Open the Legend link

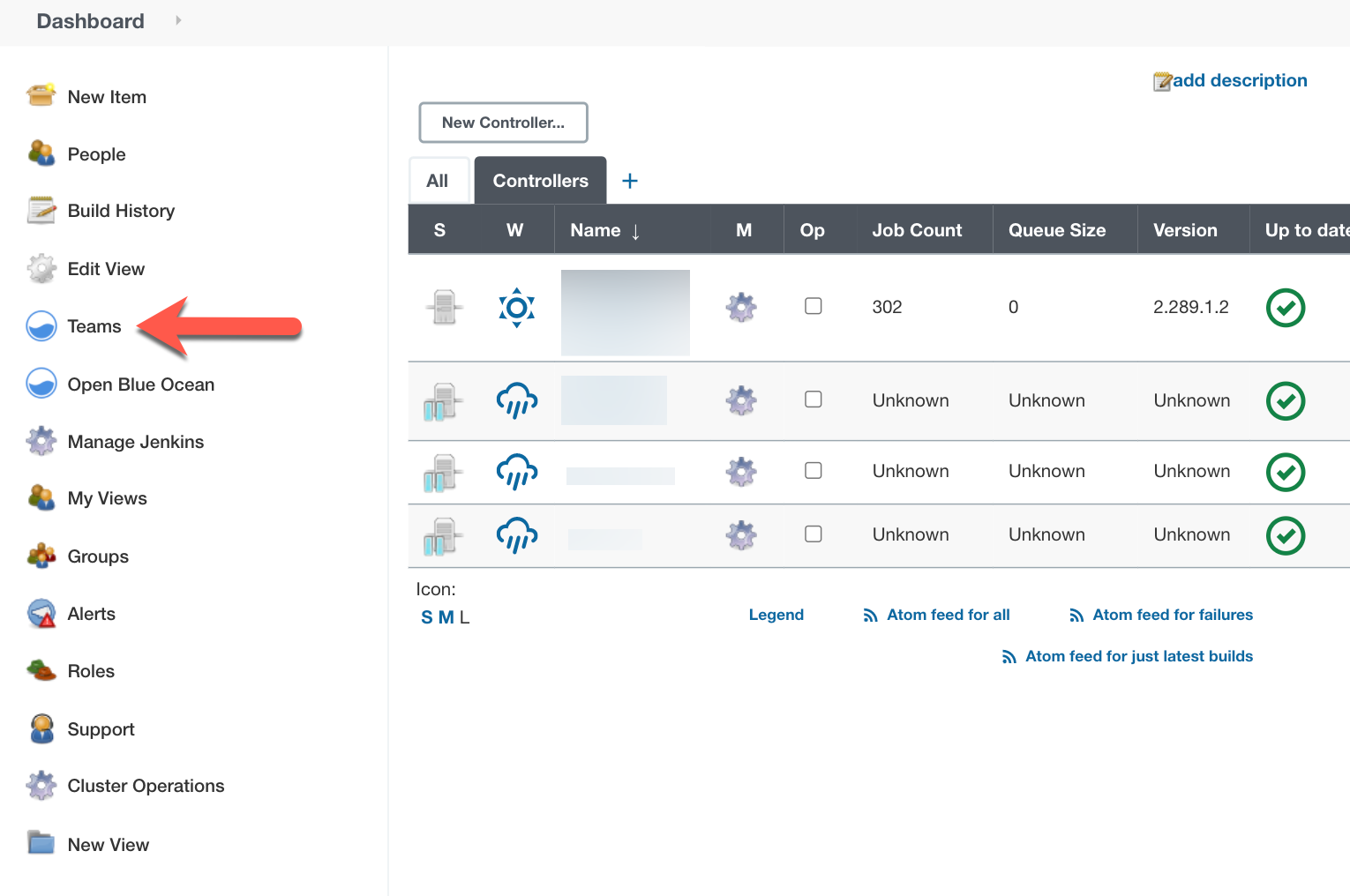776,615
